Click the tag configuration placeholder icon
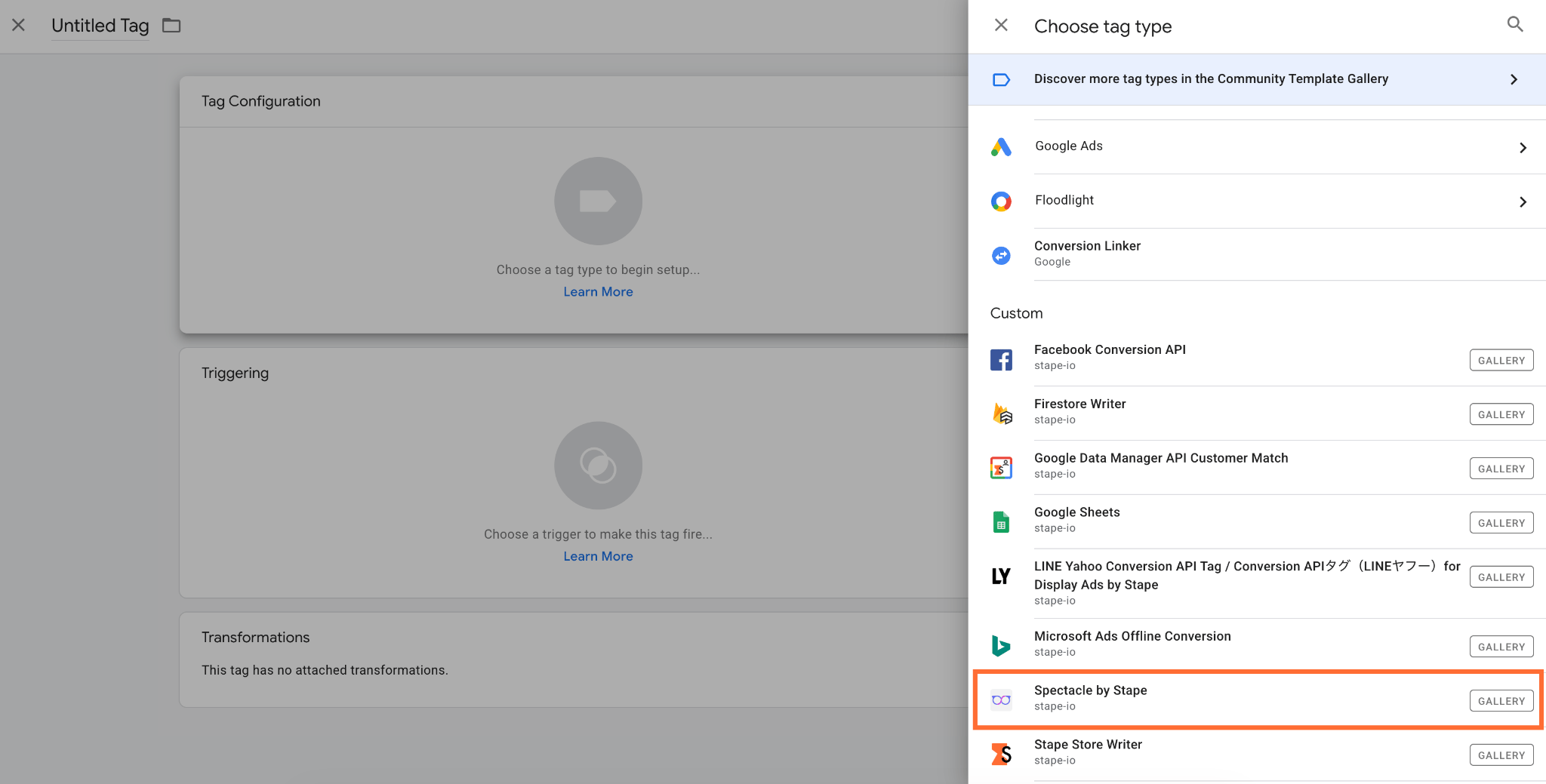 [598, 201]
